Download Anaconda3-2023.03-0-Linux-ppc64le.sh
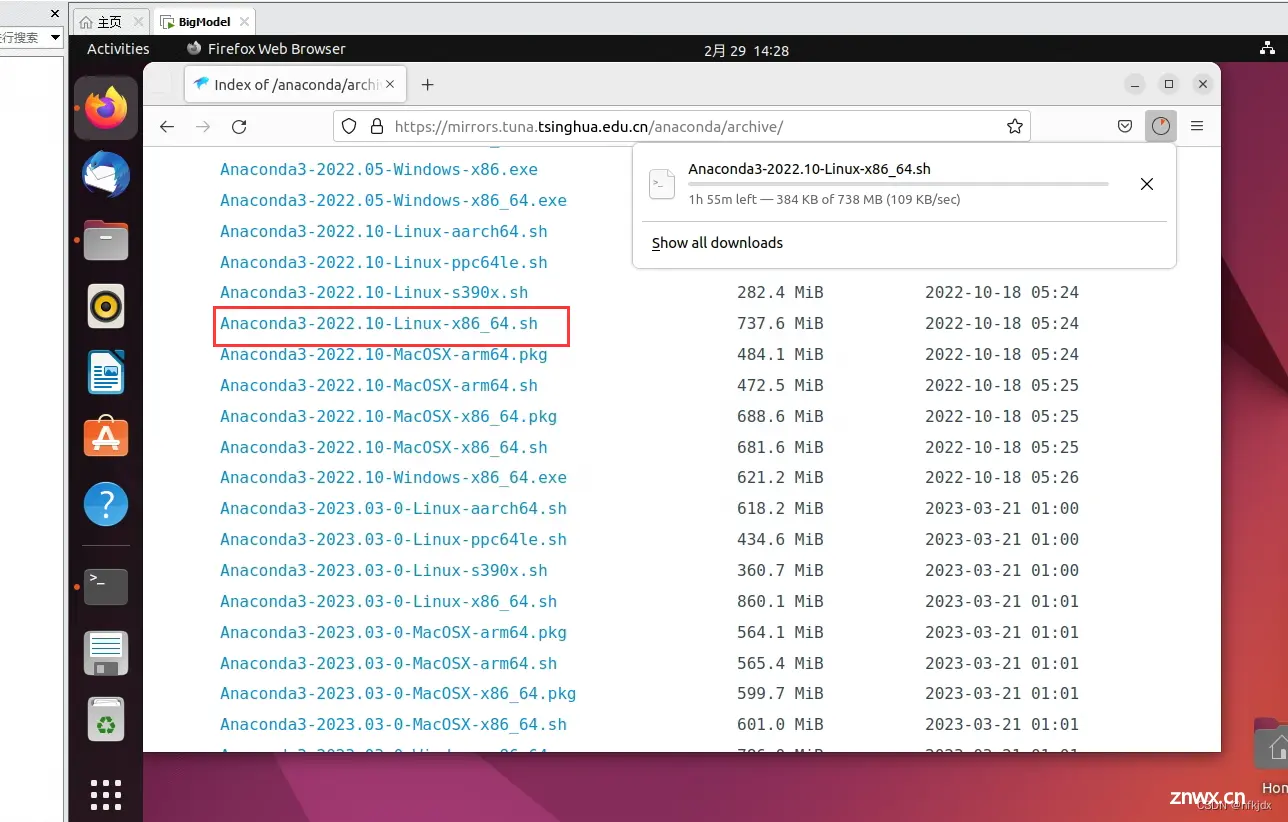This screenshot has width=1288, height=822. point(393,540)
